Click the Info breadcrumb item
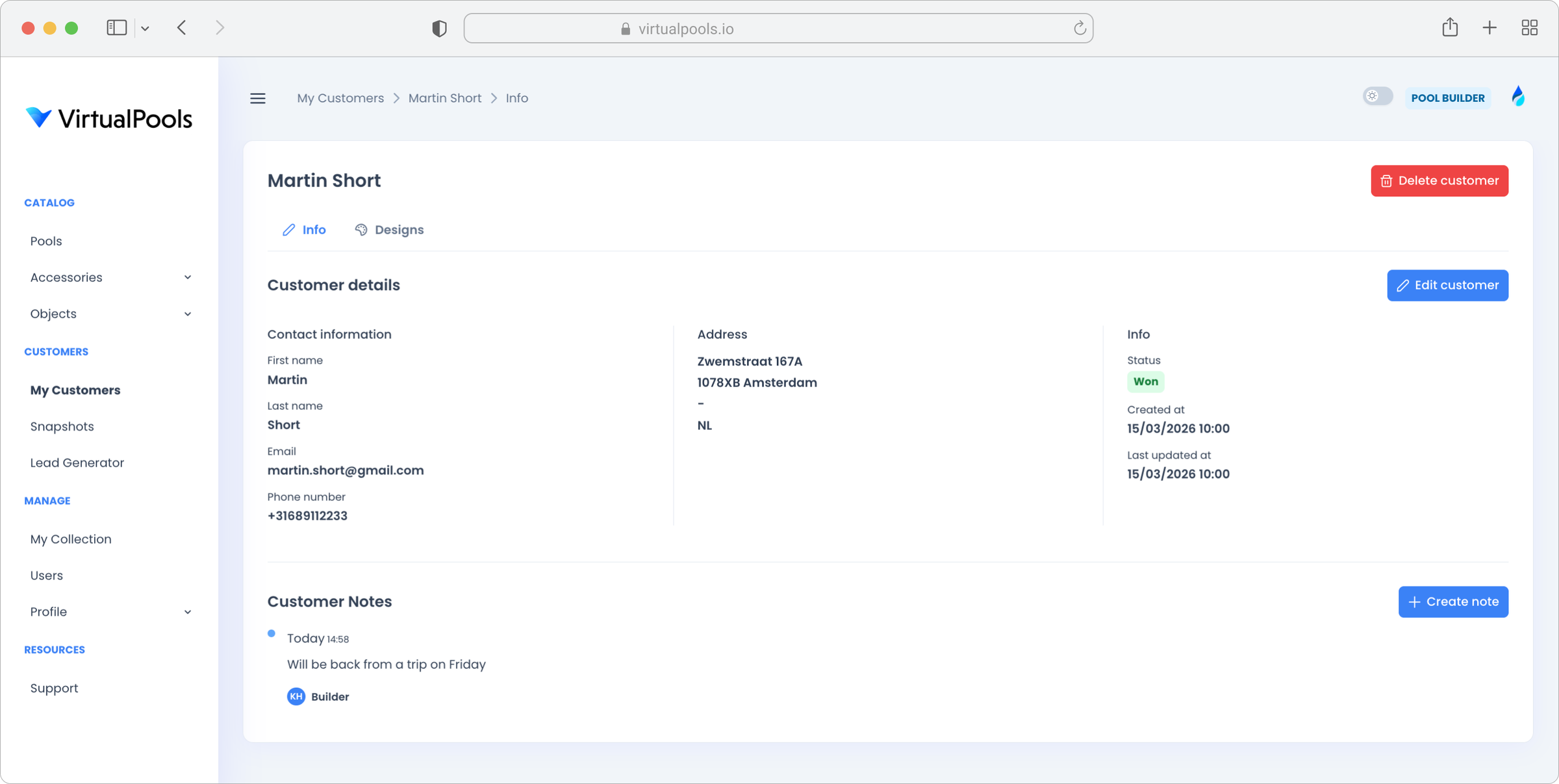This screenshot has width=1559, height=784. 517,98
